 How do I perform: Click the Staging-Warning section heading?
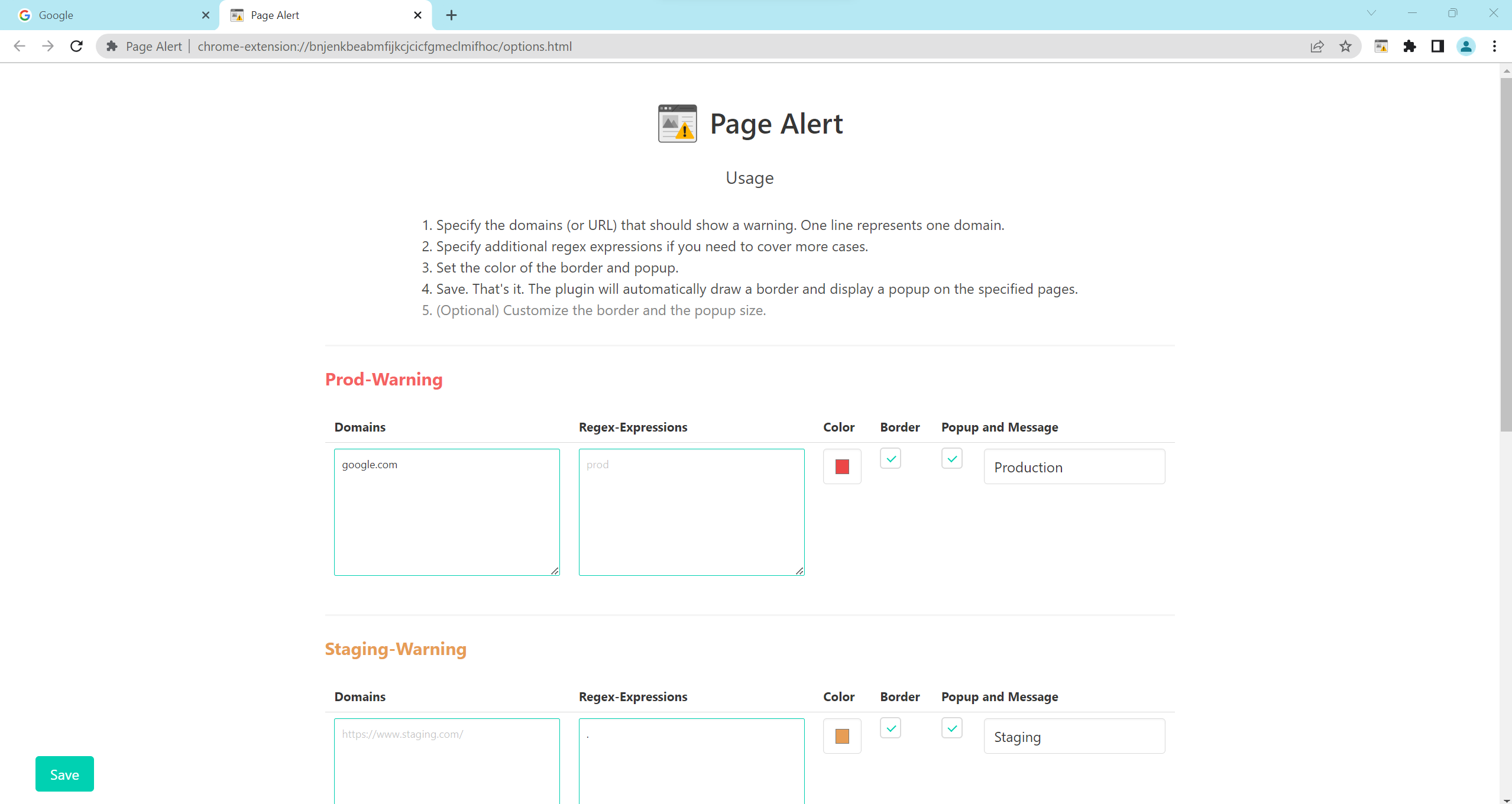tap(396, 649)
